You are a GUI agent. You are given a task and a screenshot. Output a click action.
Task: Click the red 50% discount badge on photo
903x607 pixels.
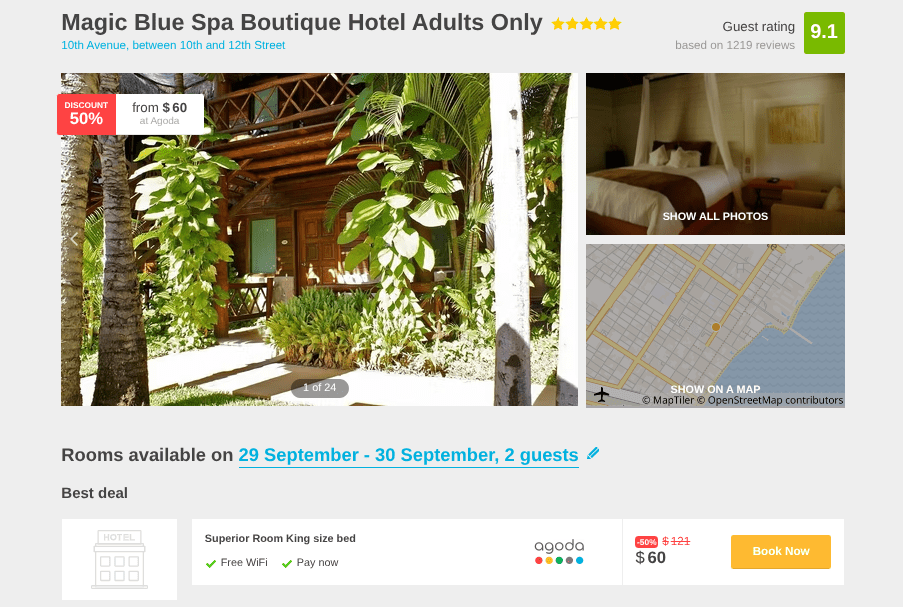86,114
